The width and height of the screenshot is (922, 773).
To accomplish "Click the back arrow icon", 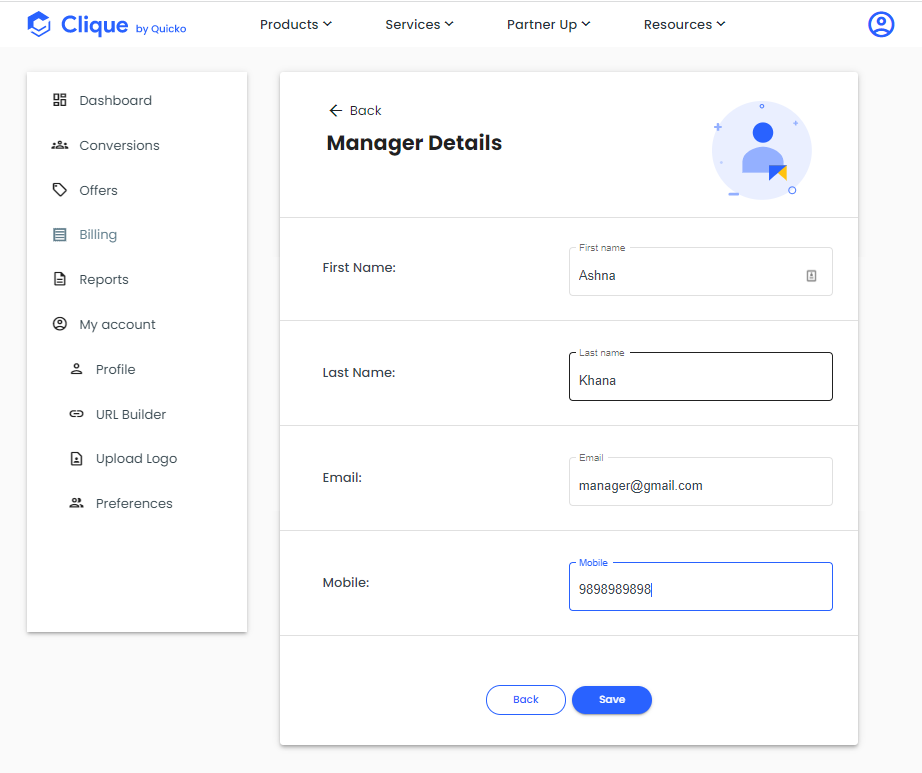I will (x=335, y=111).
